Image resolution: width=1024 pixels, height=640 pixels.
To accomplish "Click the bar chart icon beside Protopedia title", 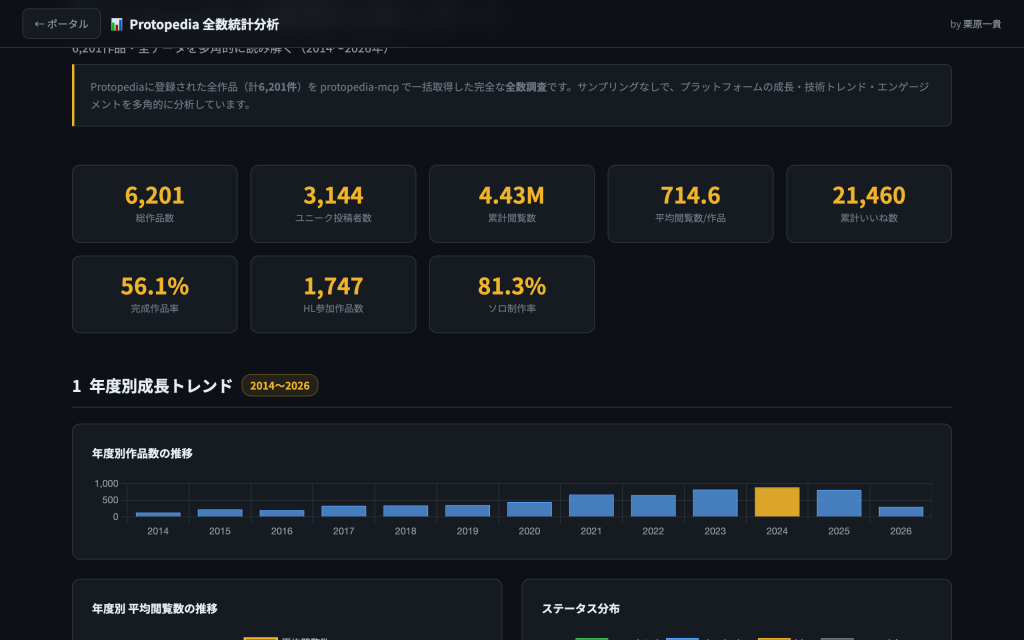I will (116, 24).
